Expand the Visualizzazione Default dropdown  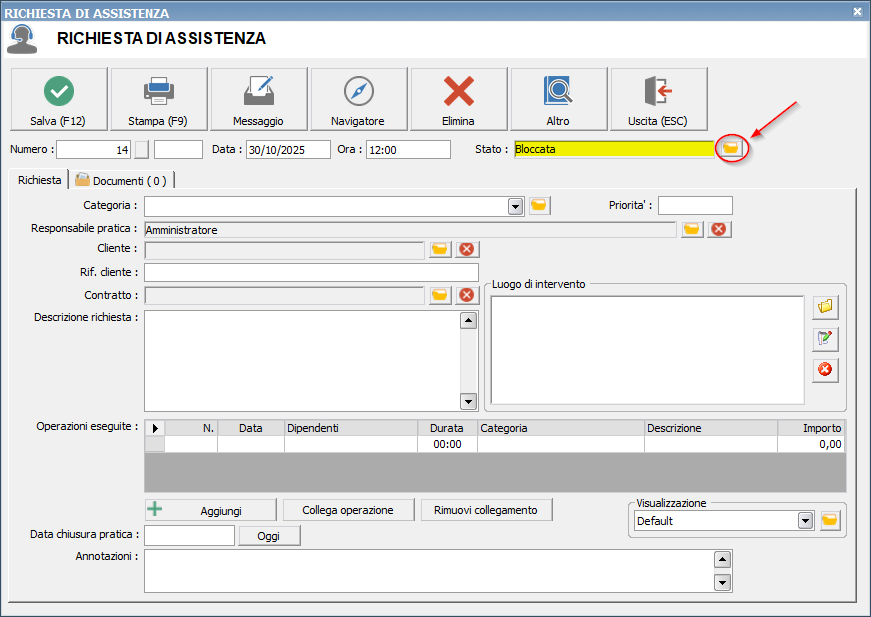click(x=805, y=521)
